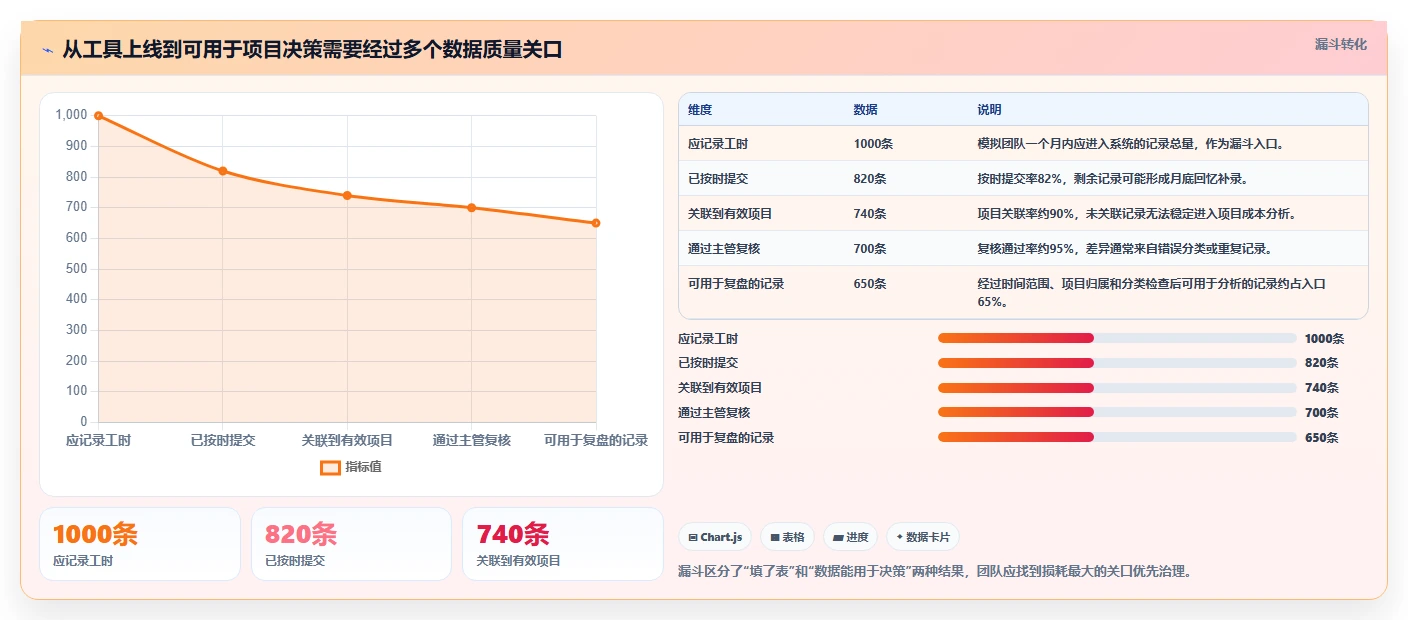Click the footer note starting 漏斗区分了
Image resolution: width=1408 pixels, height=620 pixels.
click(x=935, y=572)
